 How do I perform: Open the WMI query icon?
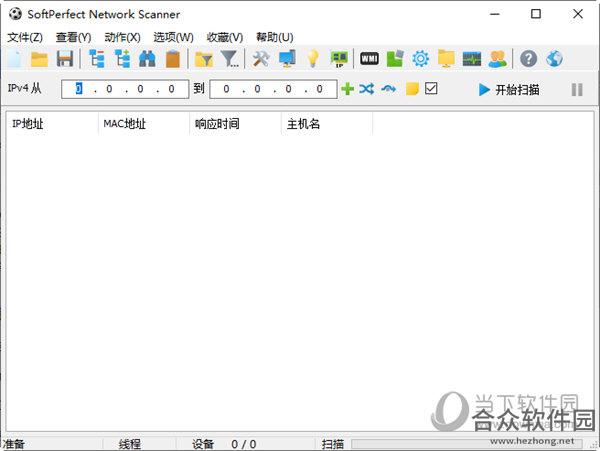[369, 59]
